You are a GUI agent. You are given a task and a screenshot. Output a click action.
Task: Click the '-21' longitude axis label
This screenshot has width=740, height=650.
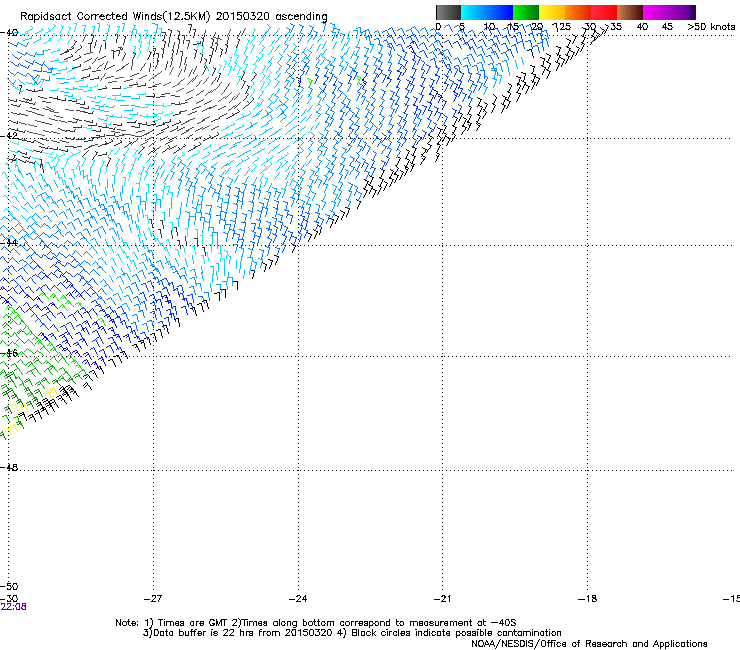442,599
